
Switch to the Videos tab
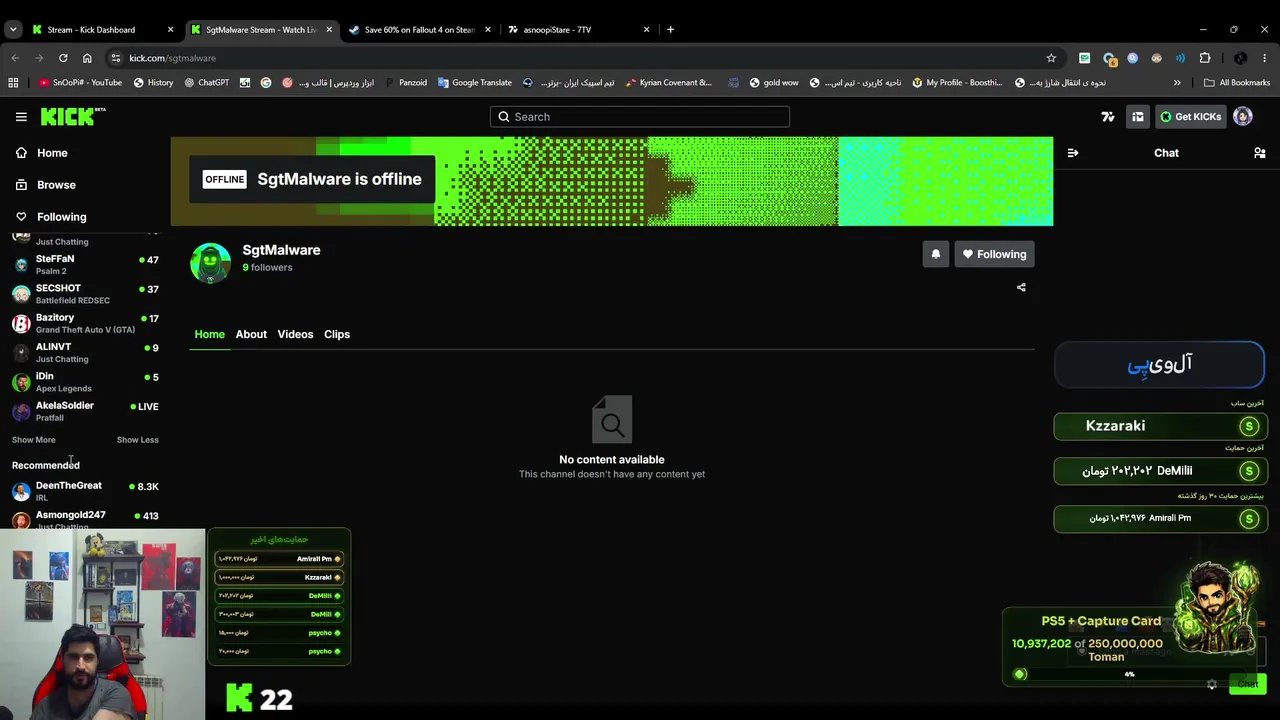coord(295,334)
